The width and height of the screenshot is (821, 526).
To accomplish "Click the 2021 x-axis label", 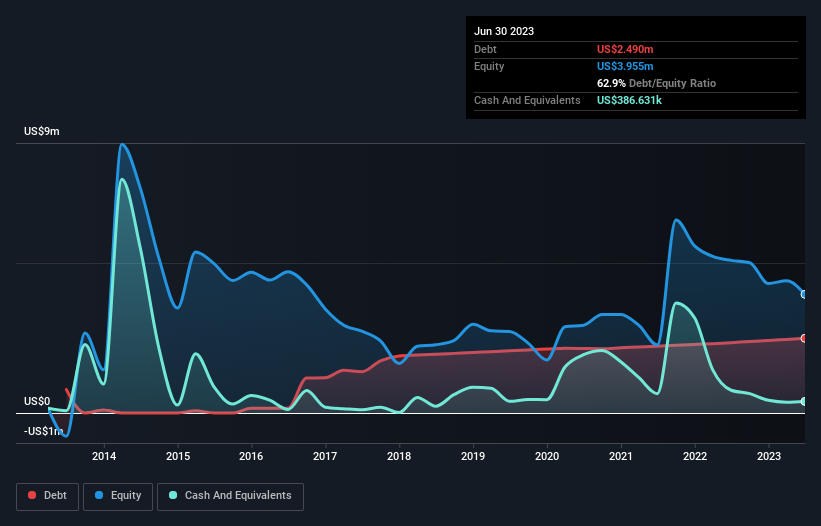I will (x=621, y=456).
